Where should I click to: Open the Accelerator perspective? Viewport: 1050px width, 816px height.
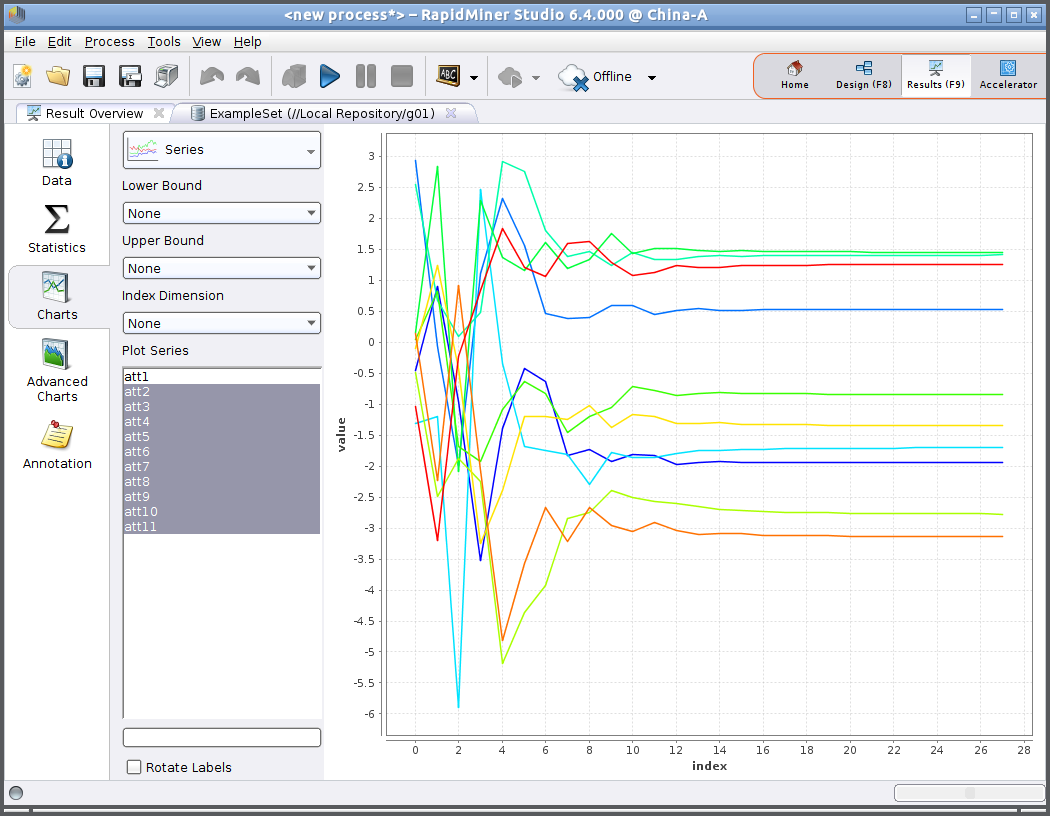coord(1008,76)
